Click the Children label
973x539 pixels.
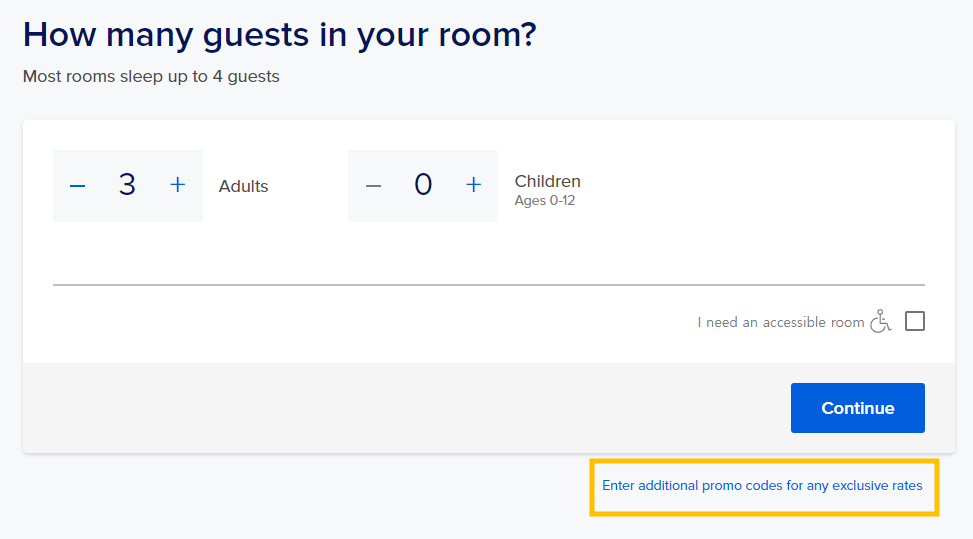click(547, 181)
